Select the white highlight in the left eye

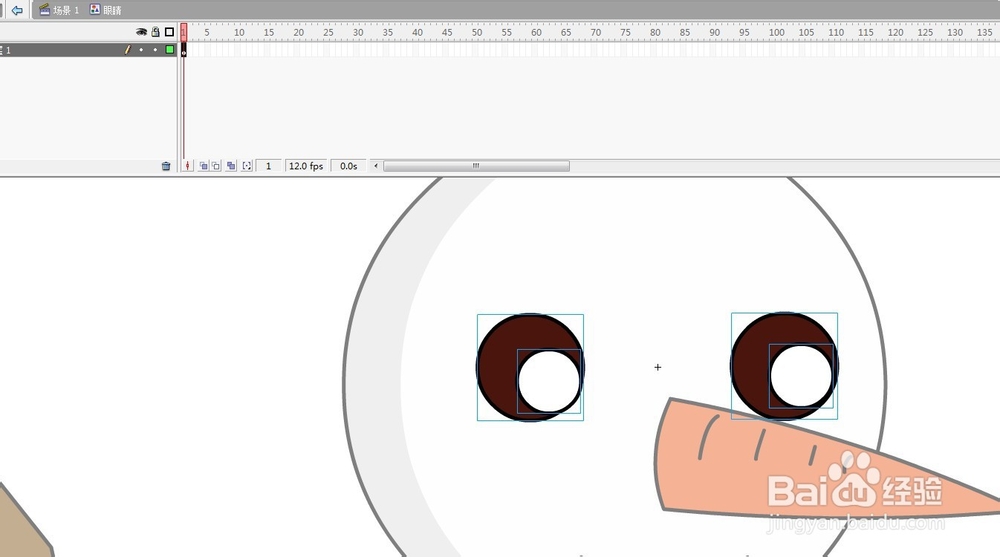coord(549,382)
